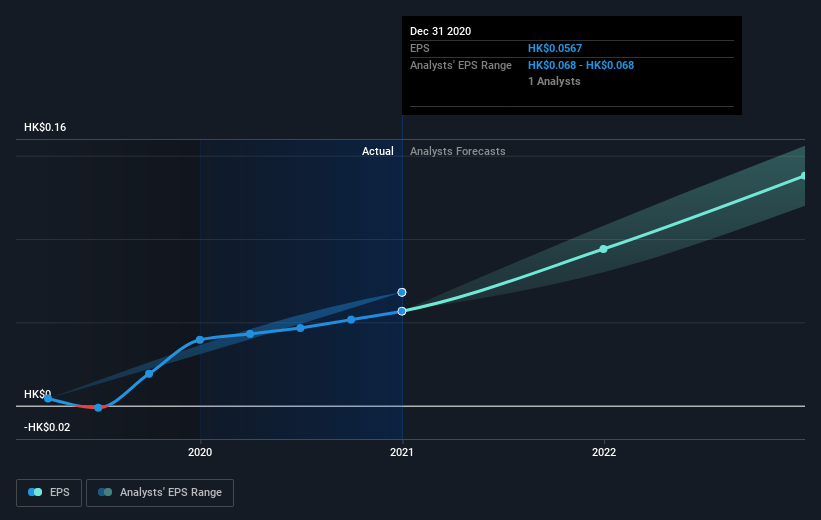The width and height of the screenshot is (821, 520).
Task: Toggle the Analysts' EPS Range legend button
Action: [x=160, y=492]
